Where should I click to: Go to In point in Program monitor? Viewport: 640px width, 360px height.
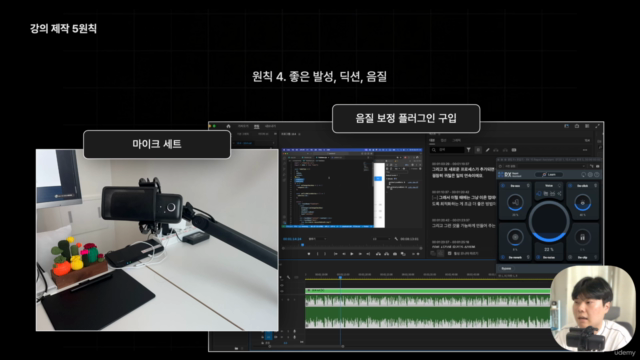tap(336, 254)
